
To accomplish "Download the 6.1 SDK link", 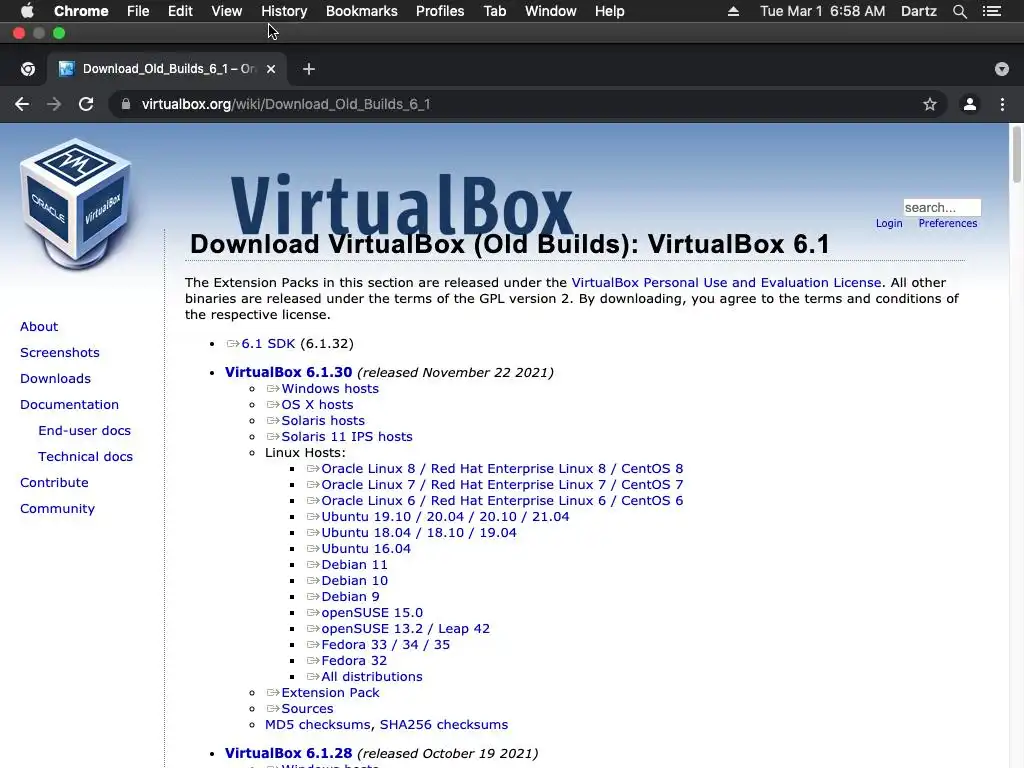I will pos(268,344).
